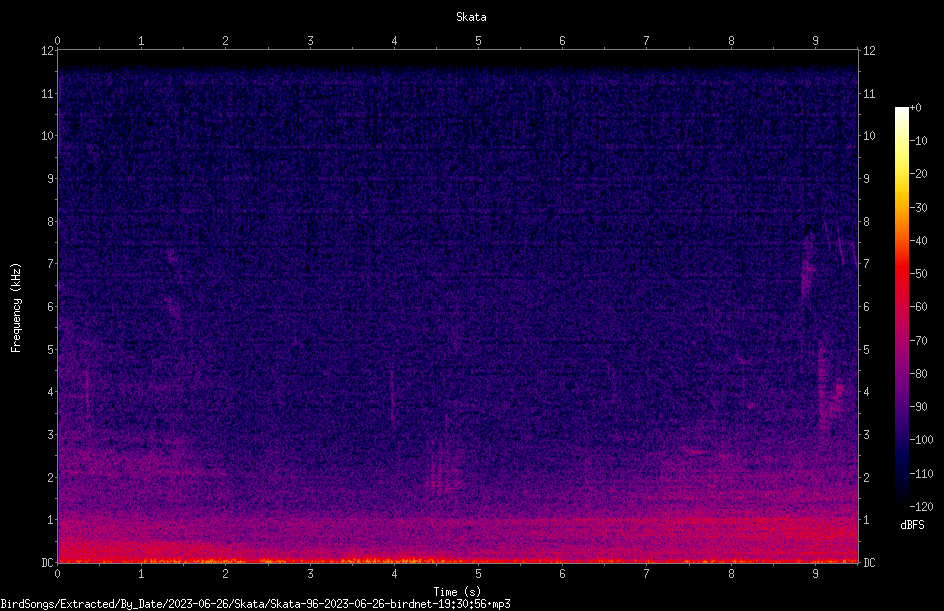Click the "+0" color scale label
The width and height of the screenshot is (944, 611).
(915, 108)
